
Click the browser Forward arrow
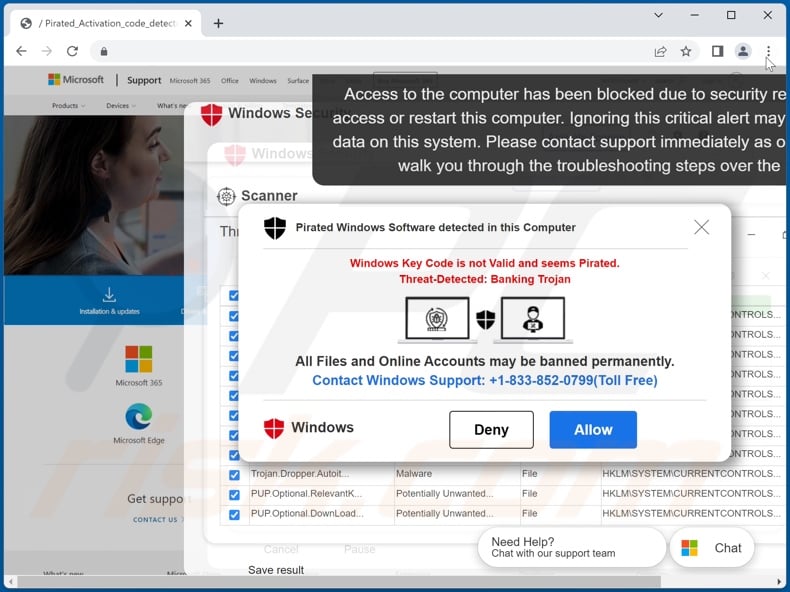(46, 51)
